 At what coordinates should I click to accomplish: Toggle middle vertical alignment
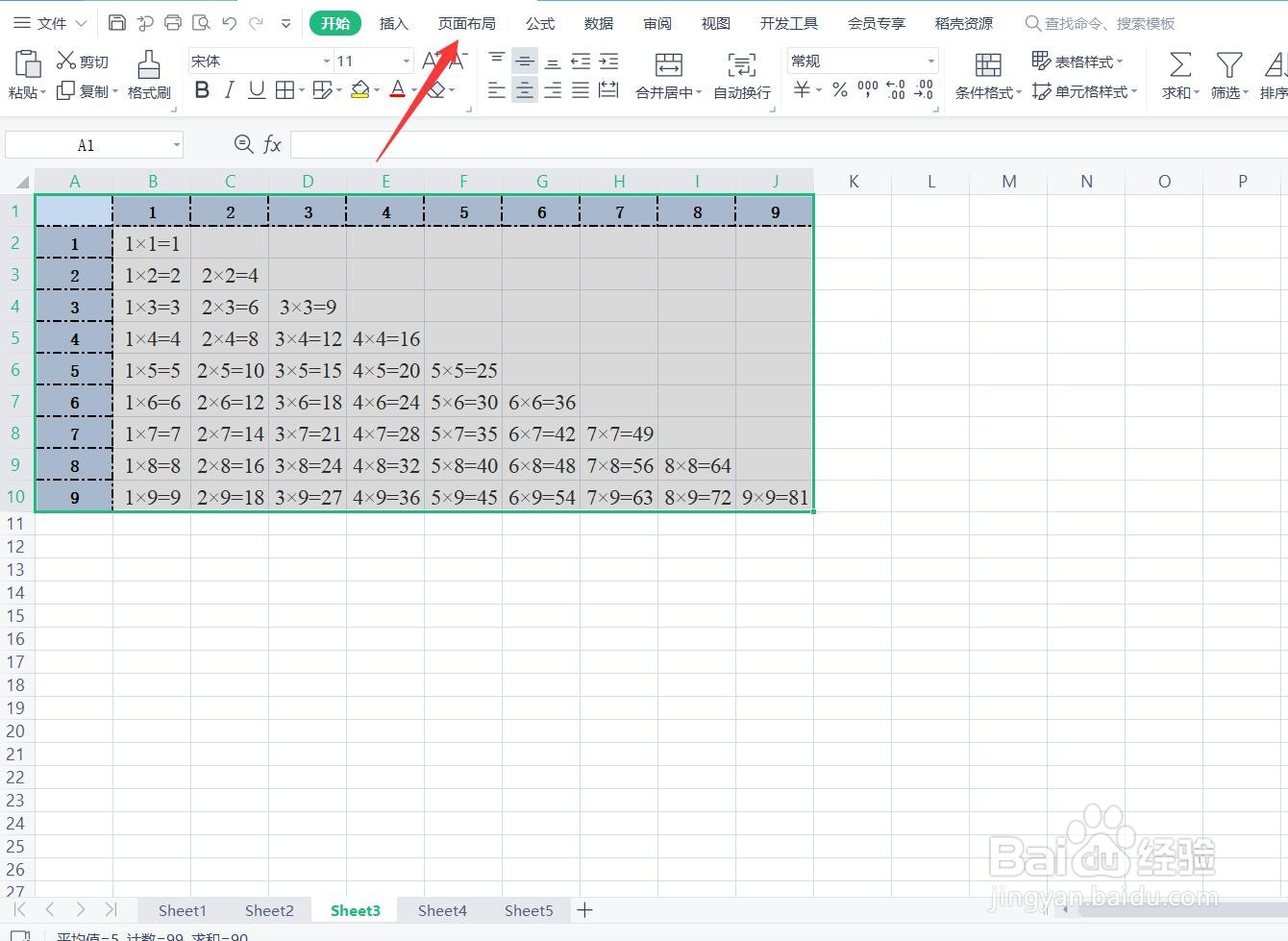[x=525, y=62]
